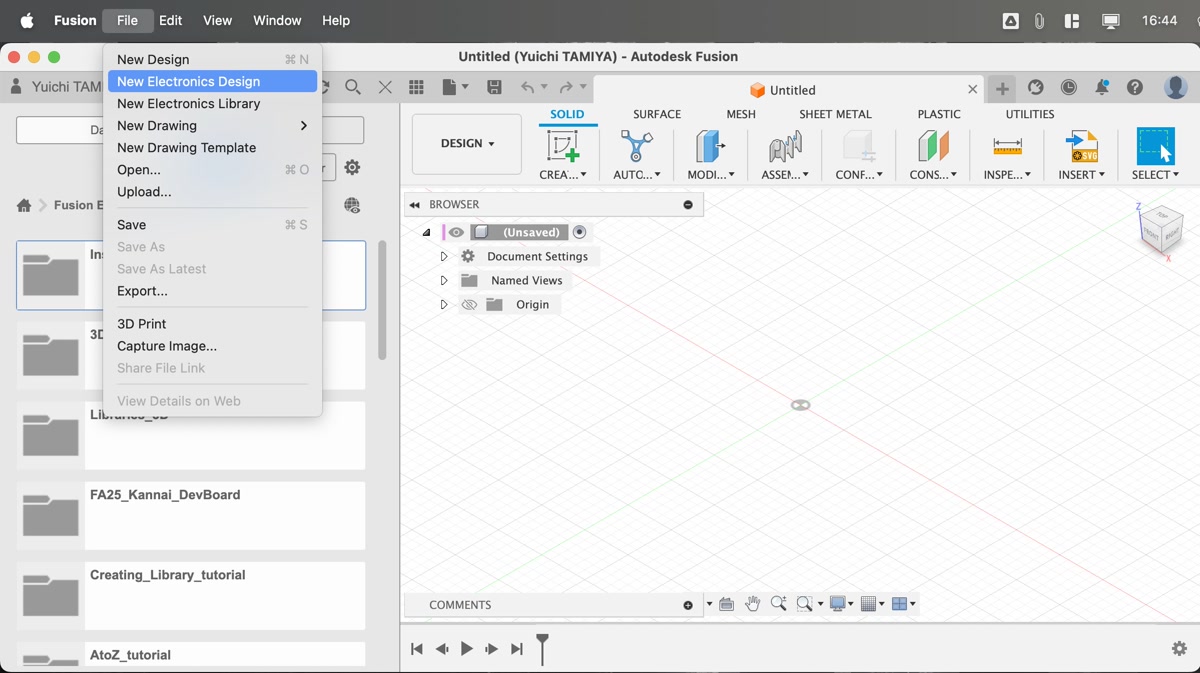Collapse Browser with double-arrow icon
Viewport: 1200px width, 673px height.
[414, 204]
